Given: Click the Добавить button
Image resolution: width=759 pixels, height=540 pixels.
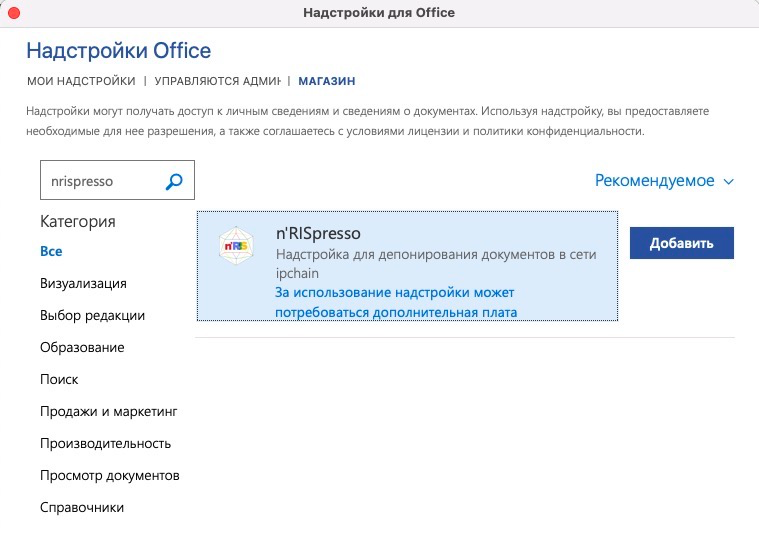Looking at the screenshot, I should point(682,243).
